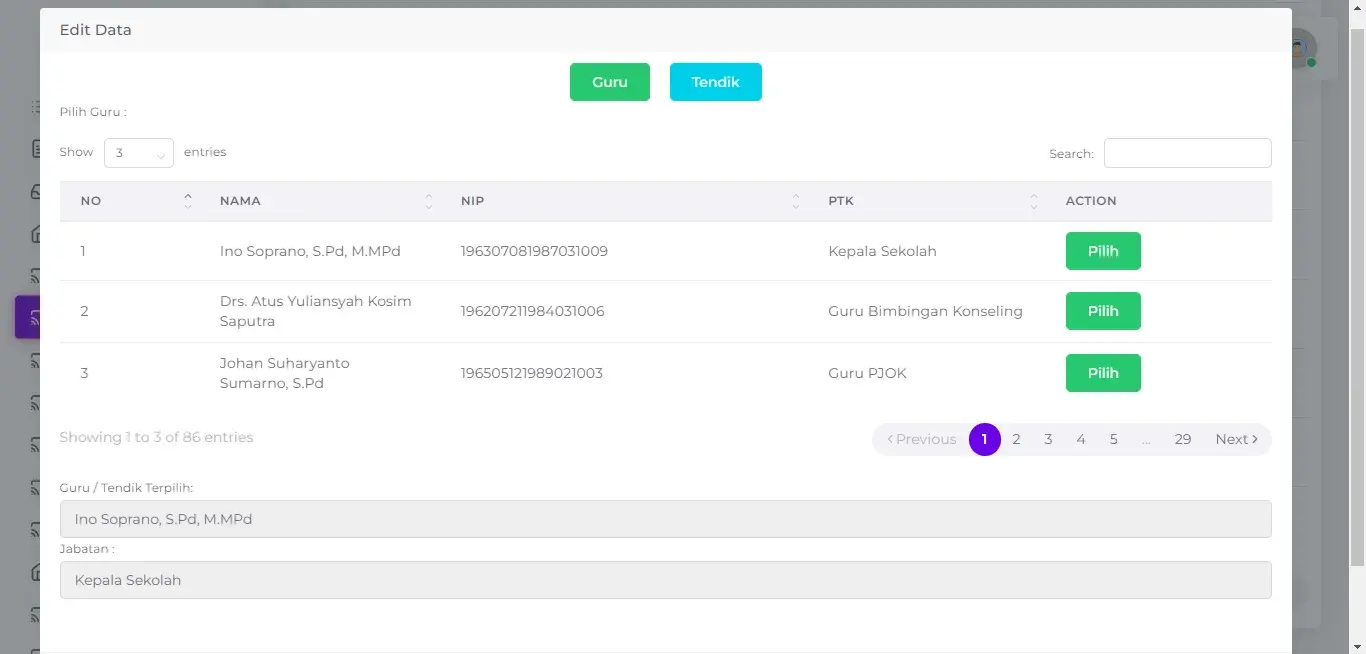Click NIP 196207211984031006 cell

pyautogui.click(x=532, y=311)
